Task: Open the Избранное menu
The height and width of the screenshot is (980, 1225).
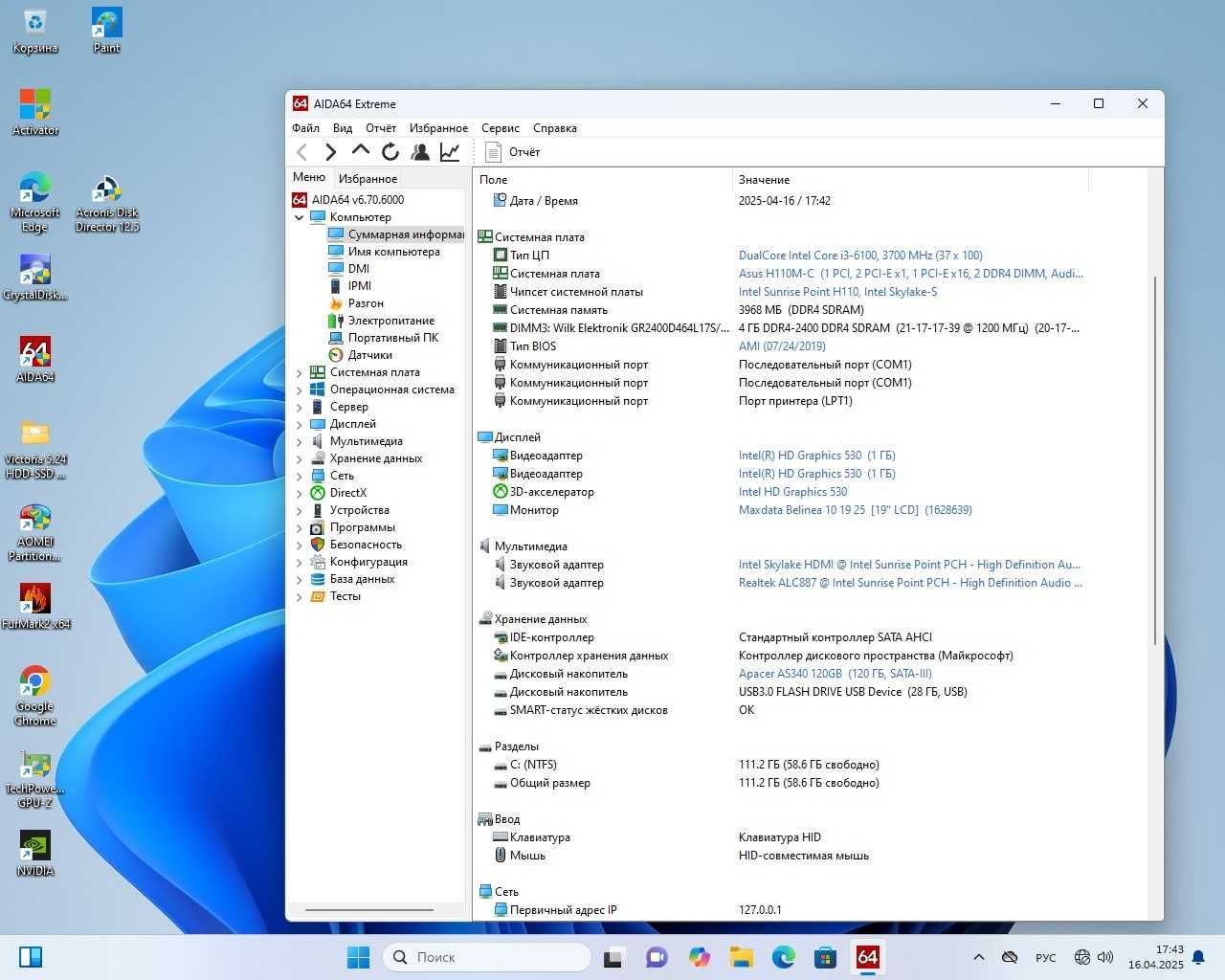Action: (438, 127)
